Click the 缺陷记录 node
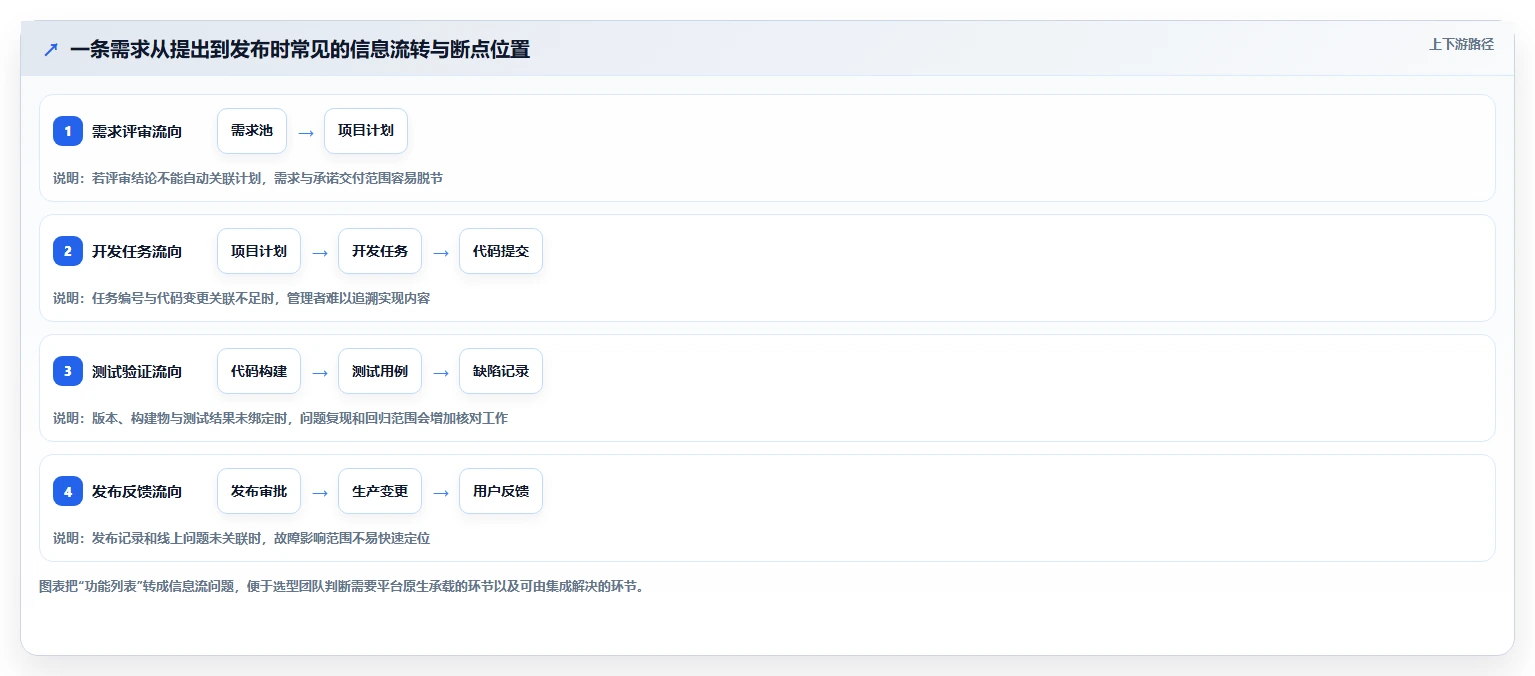Image resolution: width=1535 pixels, height=676 pixels. click(x=501, y=371)
